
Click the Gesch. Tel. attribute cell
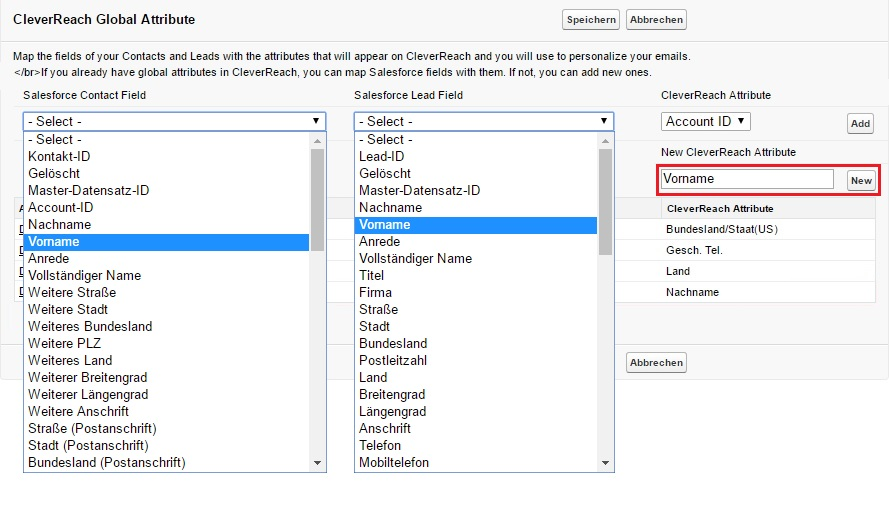[768, 251]
